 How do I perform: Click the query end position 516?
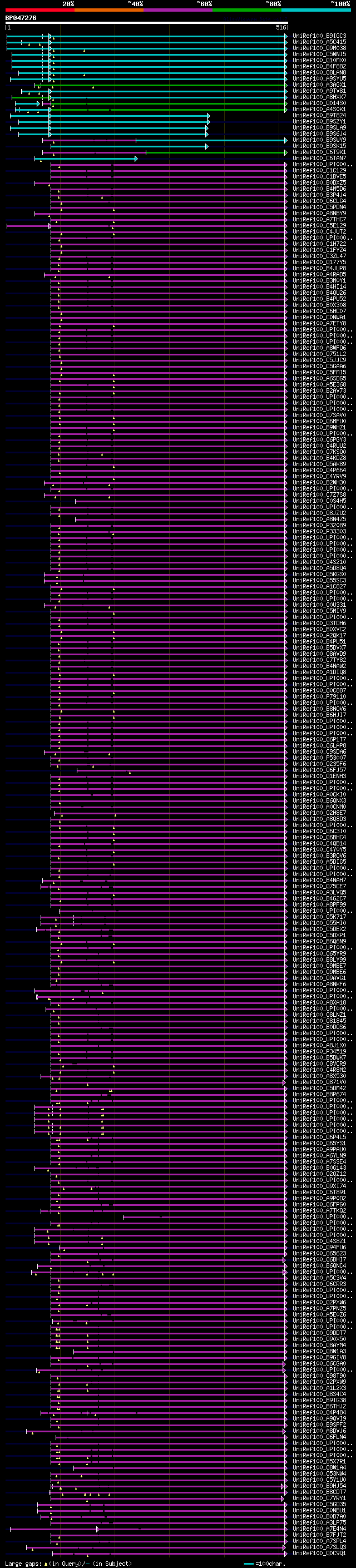[x=280, y=27]
